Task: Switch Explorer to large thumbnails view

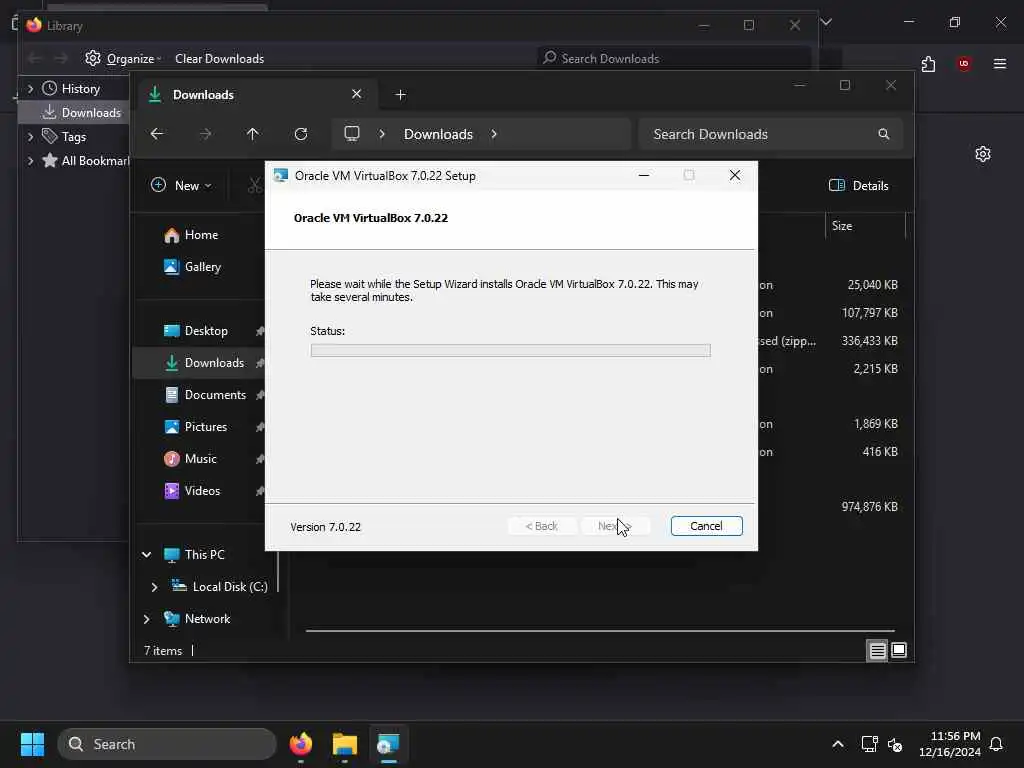Action: (899, 650)
